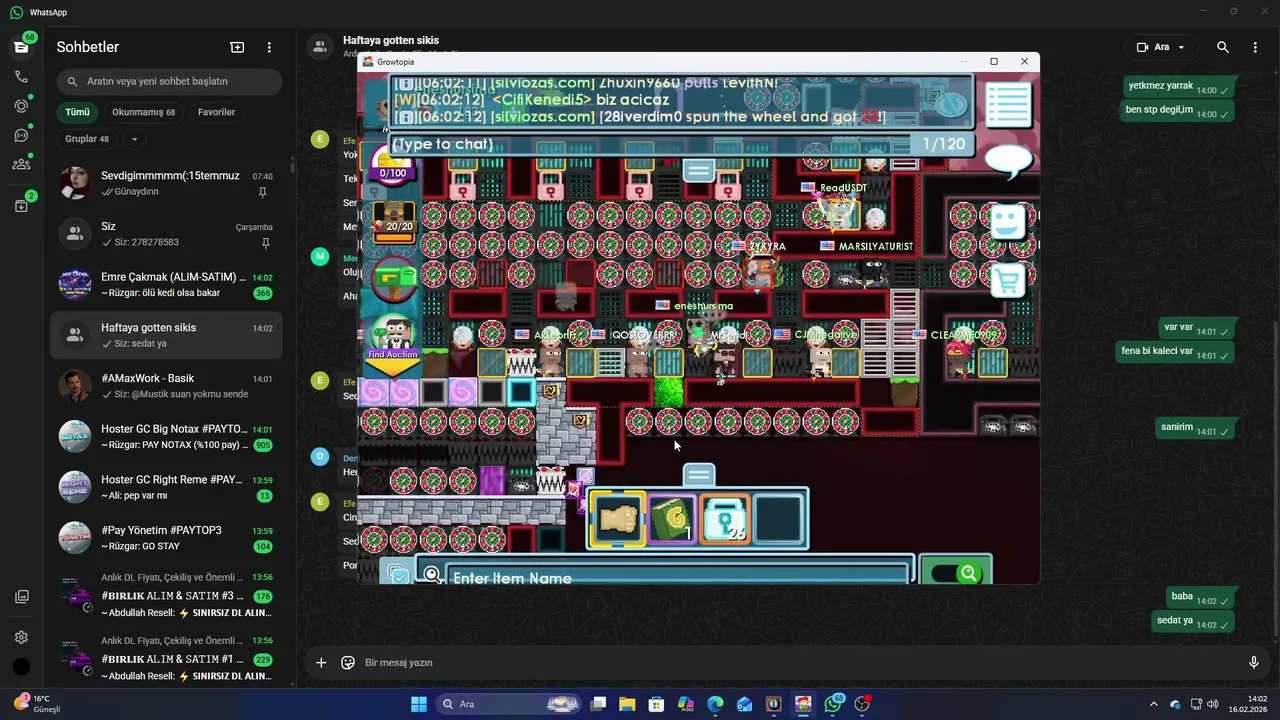Open Hoster GC Right Reme chat

pyautogui.click(x=166, y=487)
